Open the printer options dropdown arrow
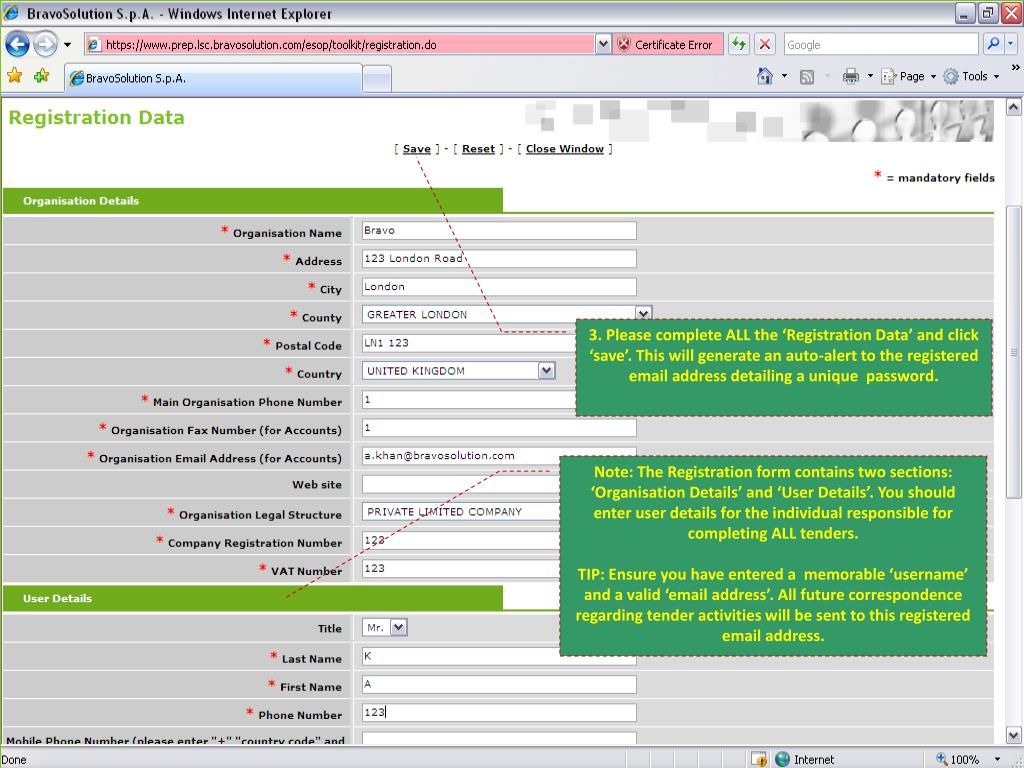This screenshot has width=1024, height=768. point(870,76)
